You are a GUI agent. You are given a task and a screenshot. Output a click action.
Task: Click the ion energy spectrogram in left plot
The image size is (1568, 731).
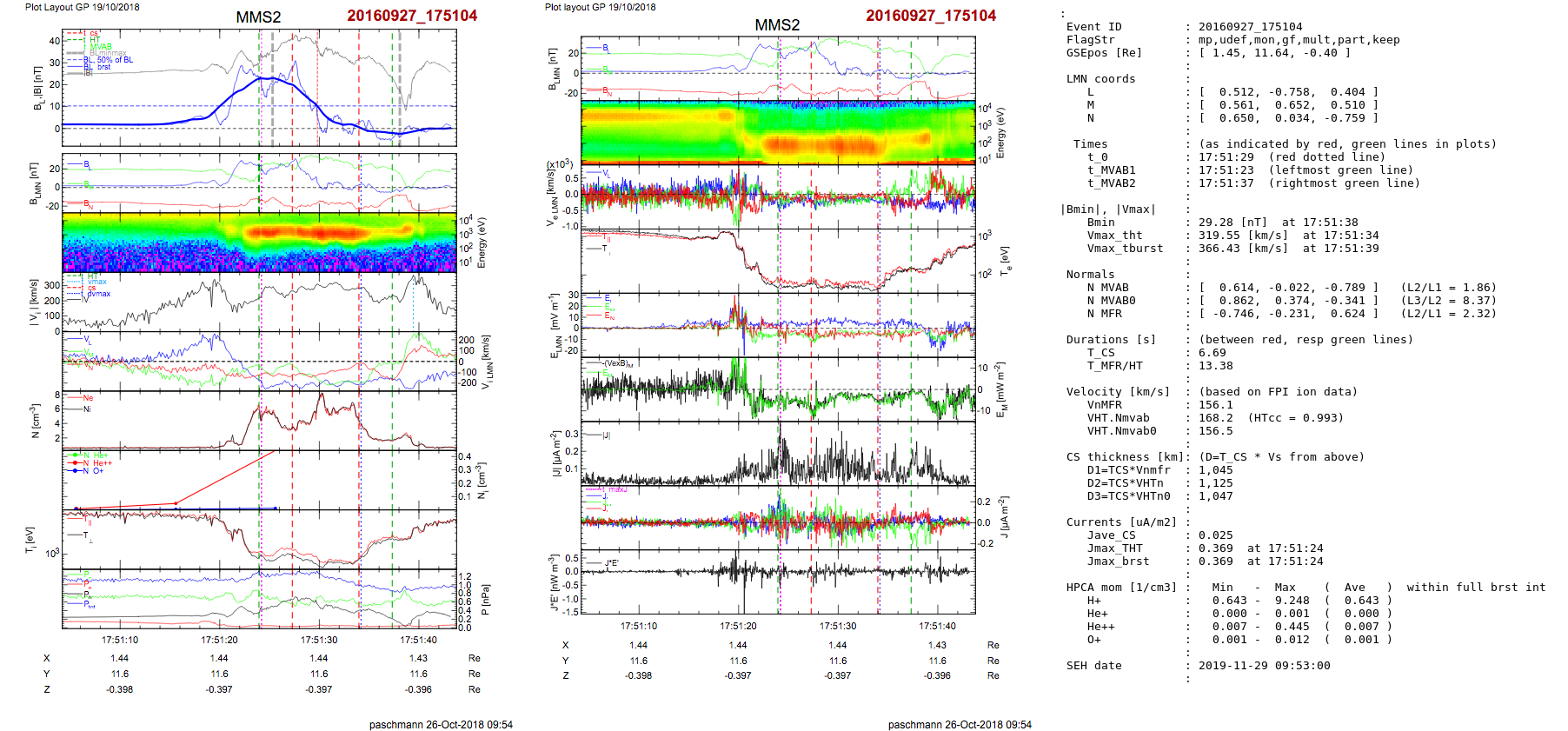click(259, 243)
